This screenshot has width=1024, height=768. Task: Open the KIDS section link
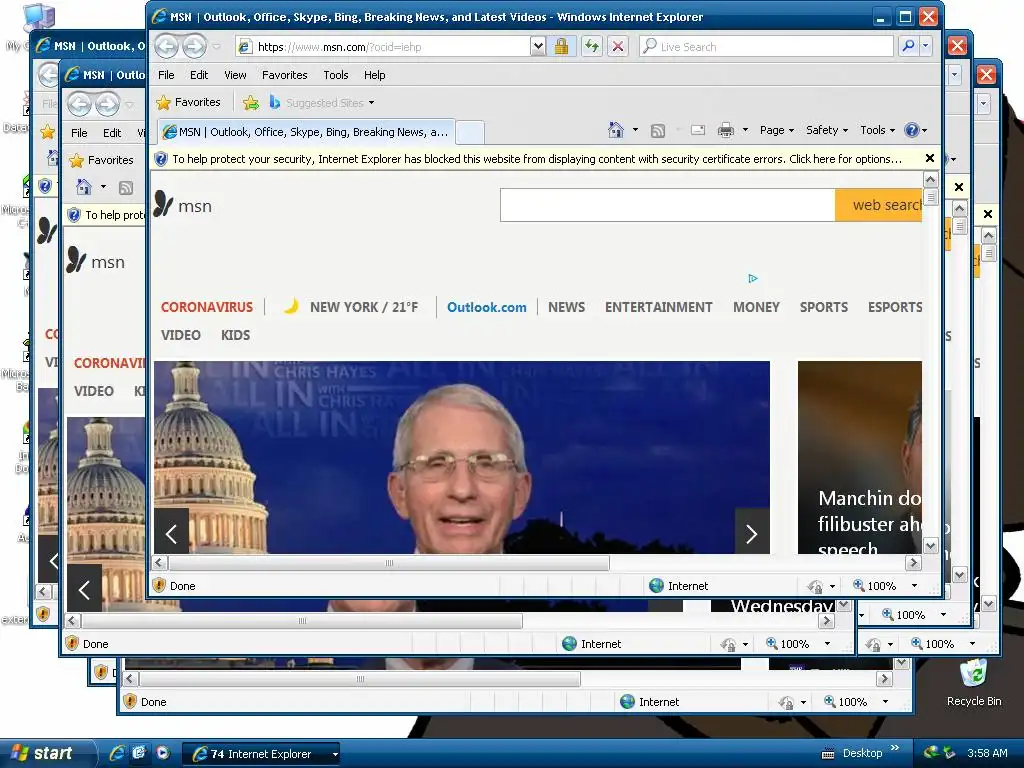pos(235,335)
